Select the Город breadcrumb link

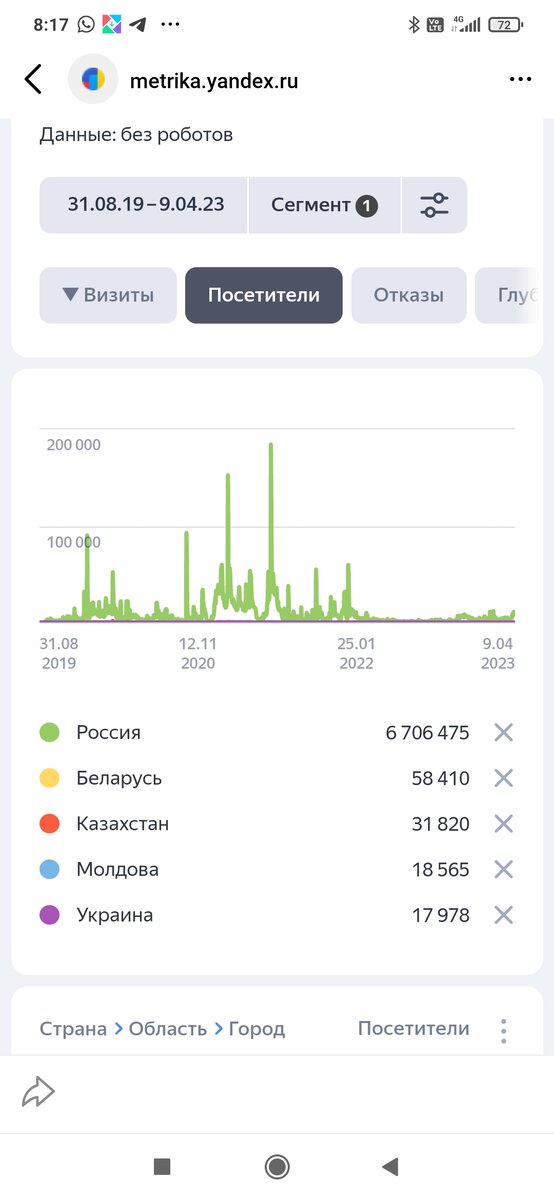coord(257,1029)
